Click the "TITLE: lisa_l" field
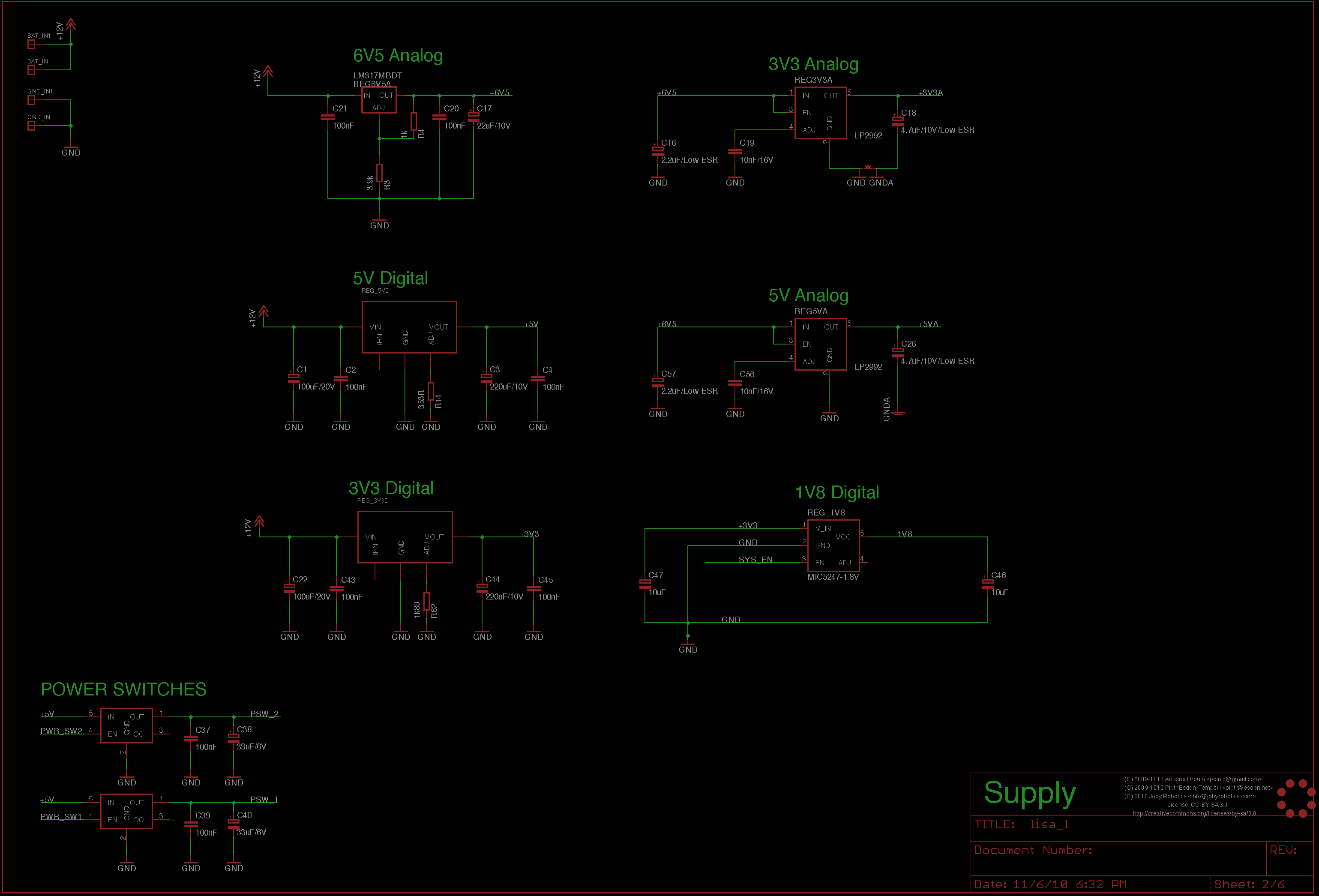Image resolution: width=1319 pixels, height=896 pixels. (1022, 824)
